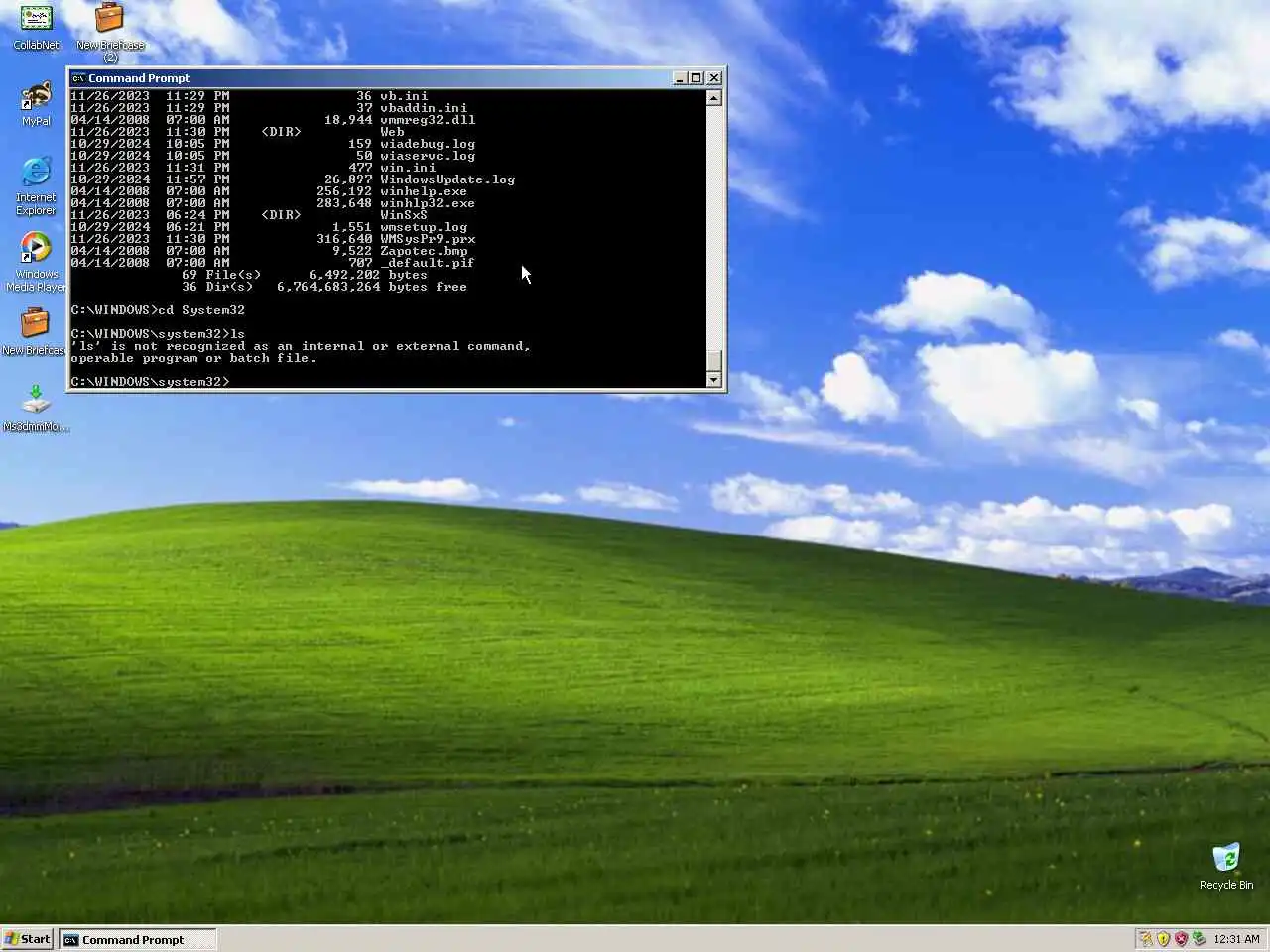This screenshot has width=1270, height=952.
Task: Select the Windows Media Player shortcut icon
Action: [36, 262]
